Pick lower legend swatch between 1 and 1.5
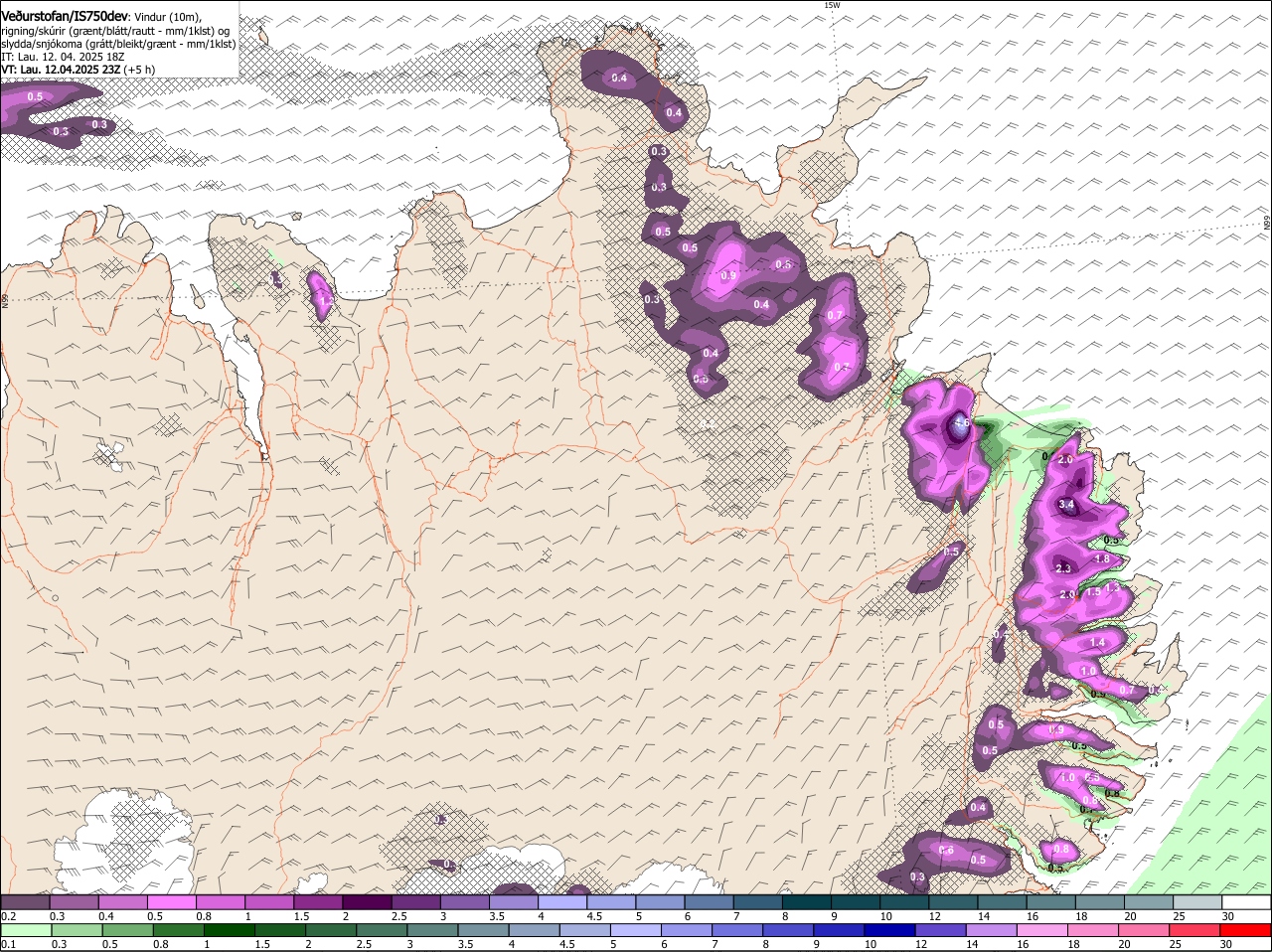The width and height of the screenshot is (1272, 952). (229, 930)
